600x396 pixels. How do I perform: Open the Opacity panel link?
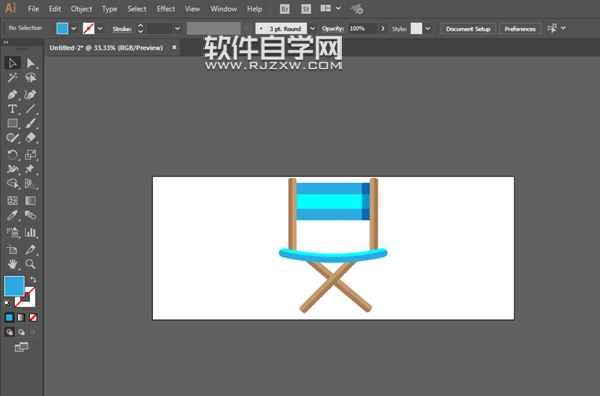333,29
